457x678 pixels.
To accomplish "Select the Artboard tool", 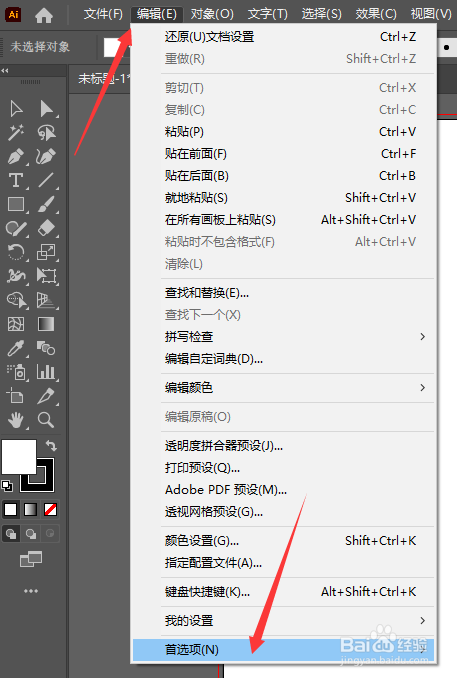I will coord(16,396).
